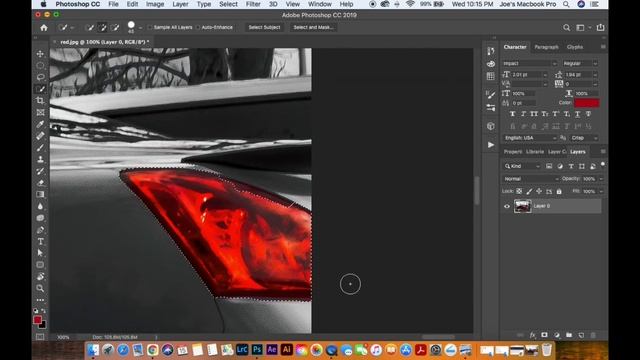Open the Select menu
Viewport: 640px width, 360px height.
click(228, 4)
